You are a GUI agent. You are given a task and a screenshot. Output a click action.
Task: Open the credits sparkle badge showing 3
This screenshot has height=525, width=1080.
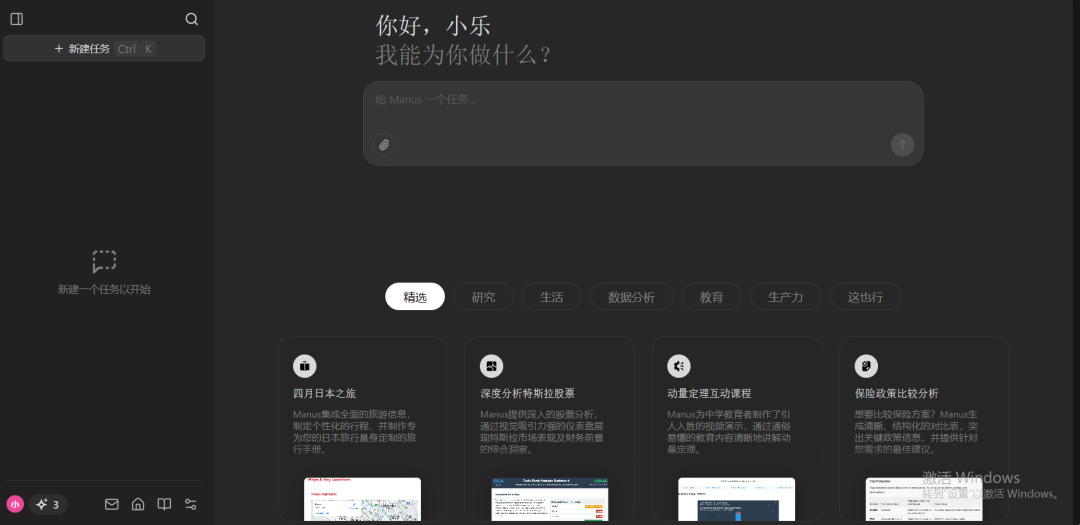48,504
